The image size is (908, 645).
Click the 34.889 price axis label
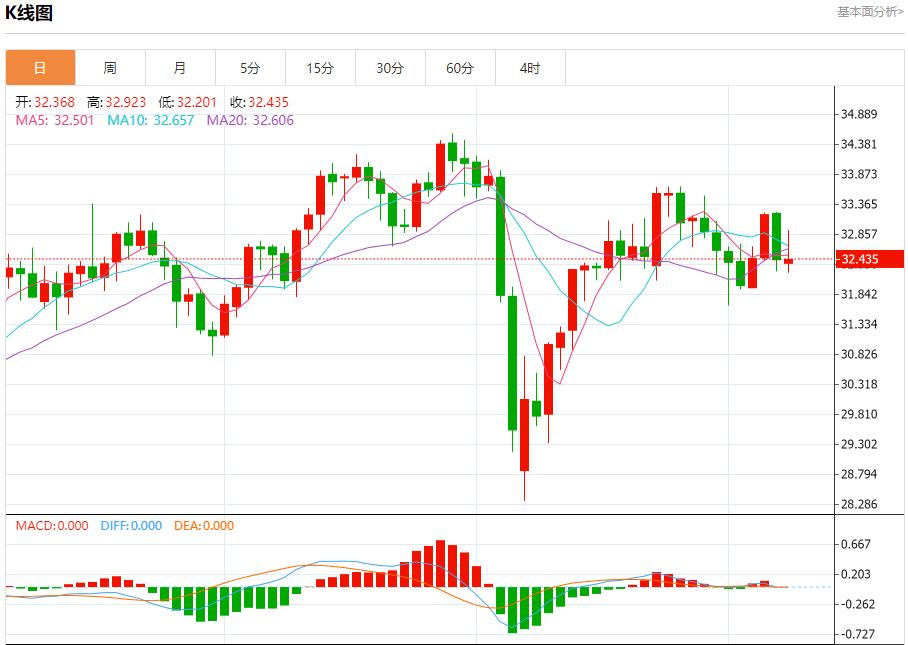click(x=860, y=114)
